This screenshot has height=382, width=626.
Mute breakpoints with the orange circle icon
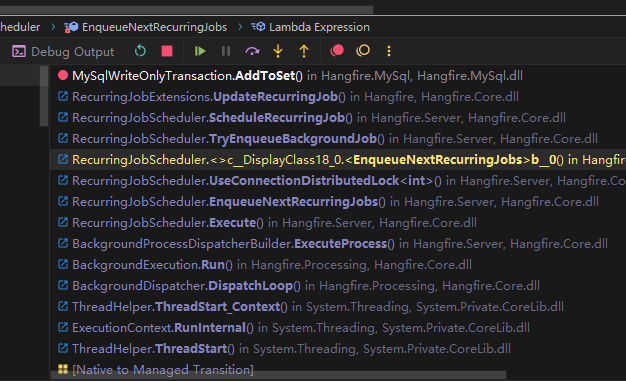coord(363,51)
